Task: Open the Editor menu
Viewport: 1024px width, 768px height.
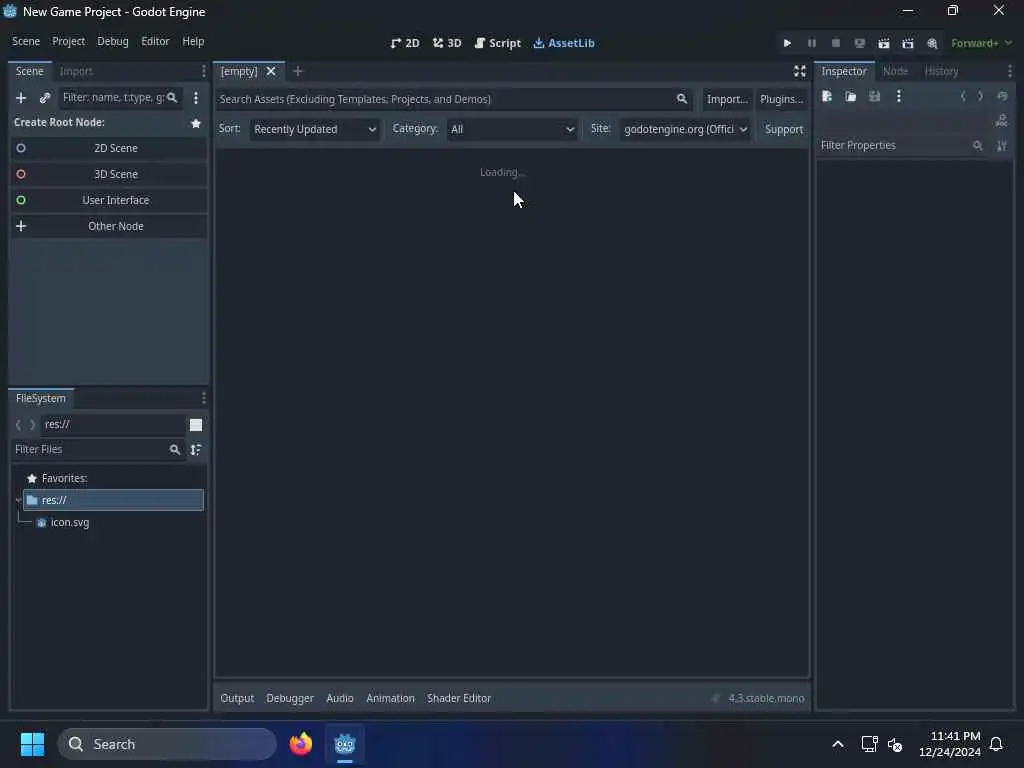Action: [155, 41]
